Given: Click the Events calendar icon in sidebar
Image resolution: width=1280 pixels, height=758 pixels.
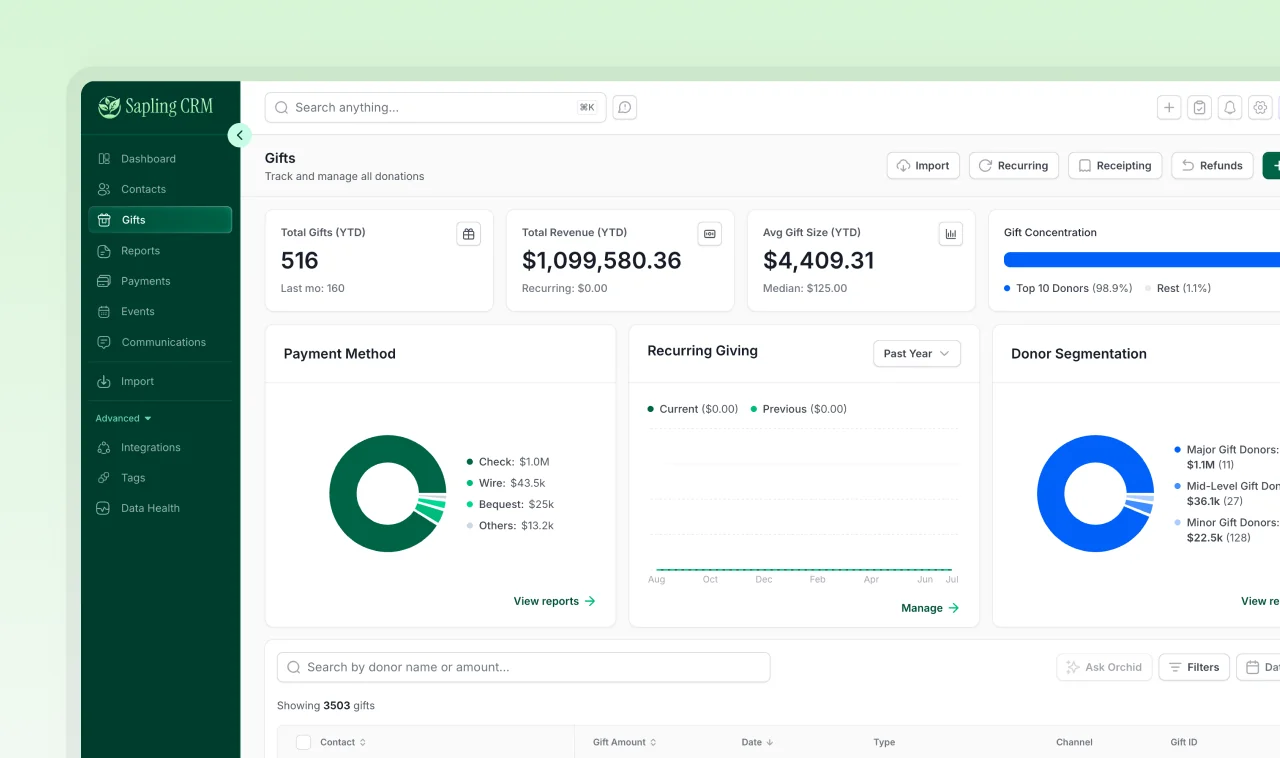Looking at the screenshot, I should (104, 312).
